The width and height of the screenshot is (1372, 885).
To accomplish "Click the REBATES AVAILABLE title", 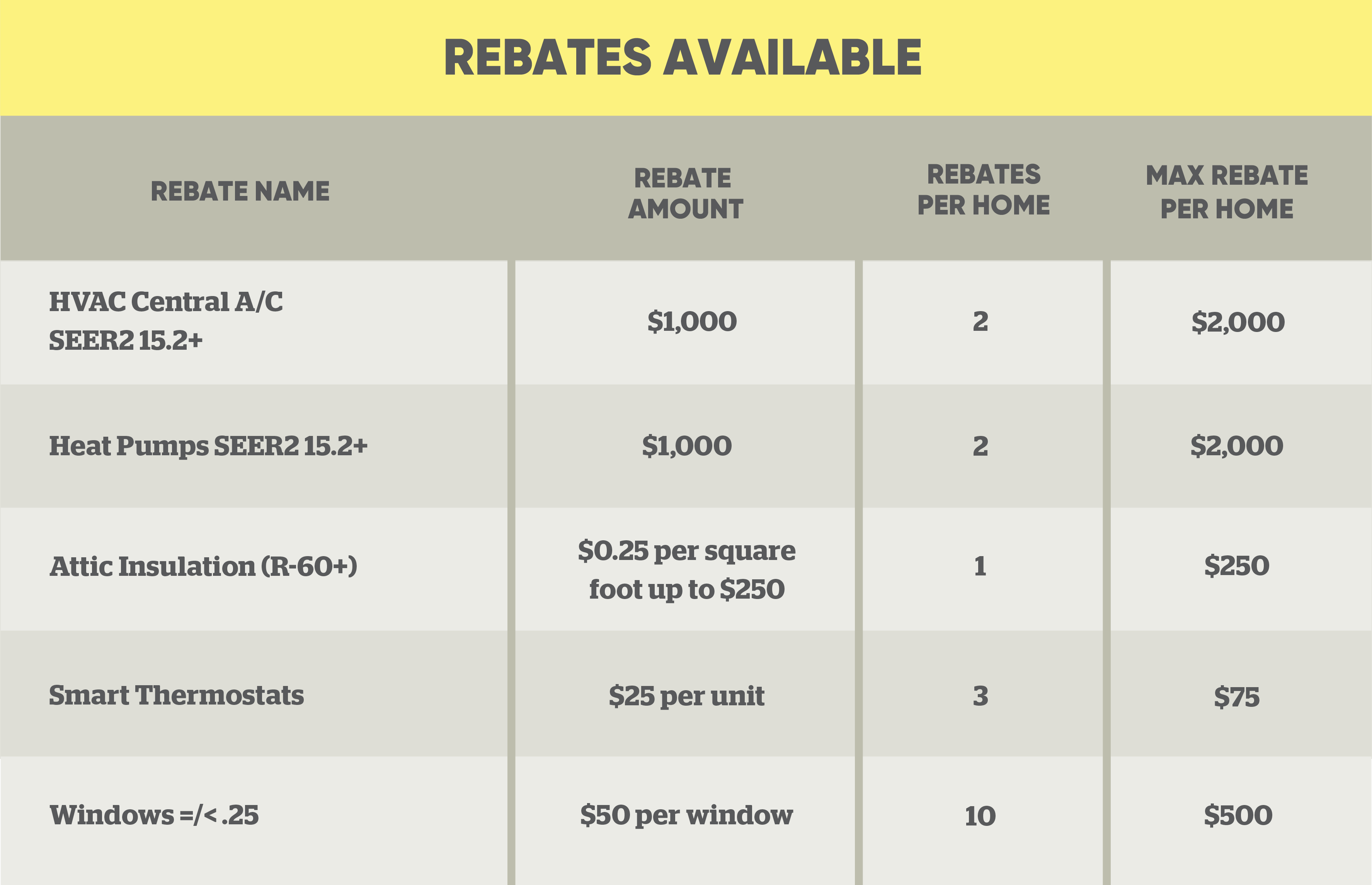I will coord(683,58).
